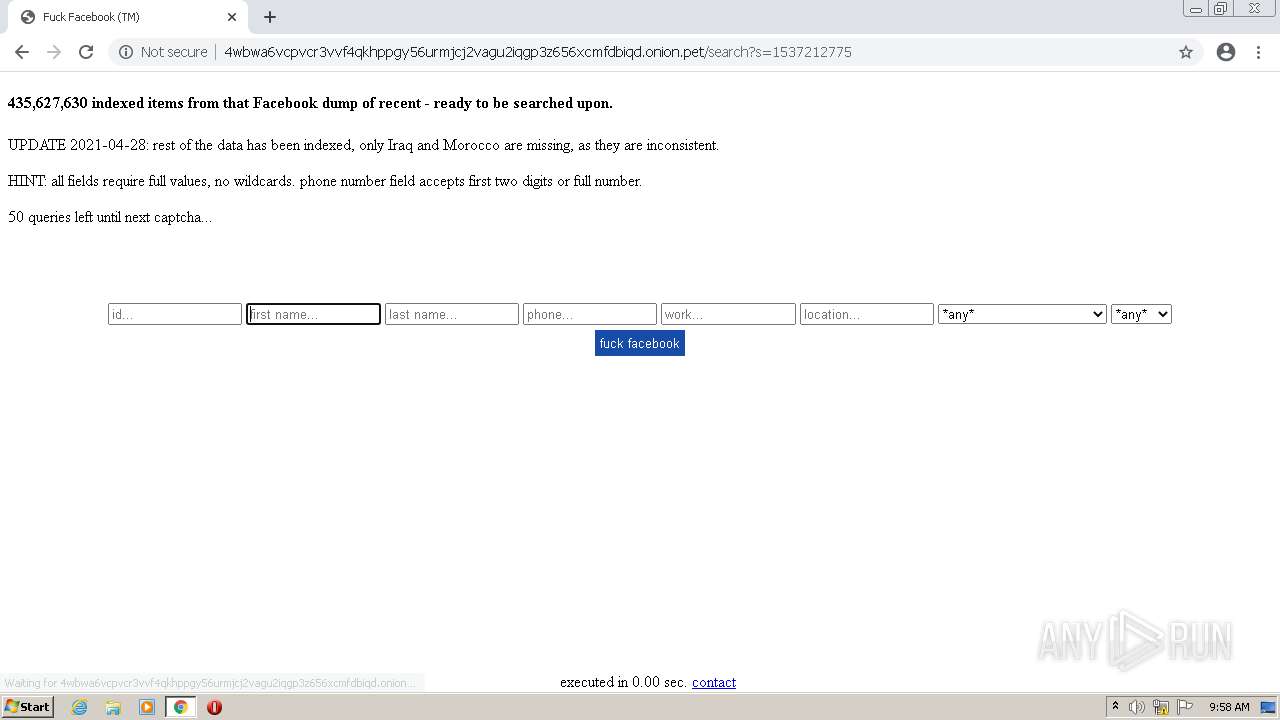This screenshot has width=1280, height=720.
Task: Click the taskbar clock 9:58 AM
Action: click(1229, 707)
